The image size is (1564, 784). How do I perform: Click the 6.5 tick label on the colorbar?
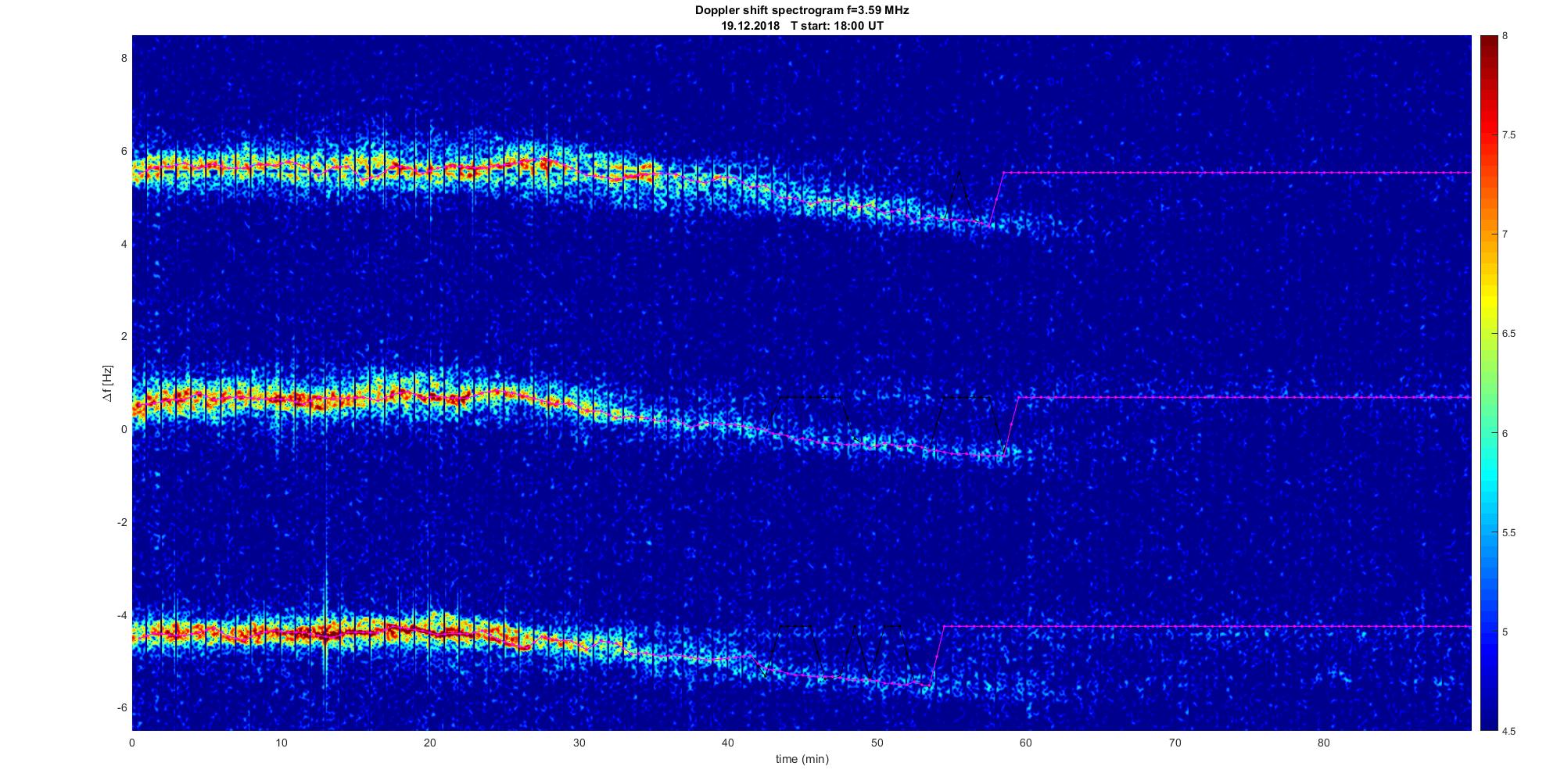[x=1508, y=334]
